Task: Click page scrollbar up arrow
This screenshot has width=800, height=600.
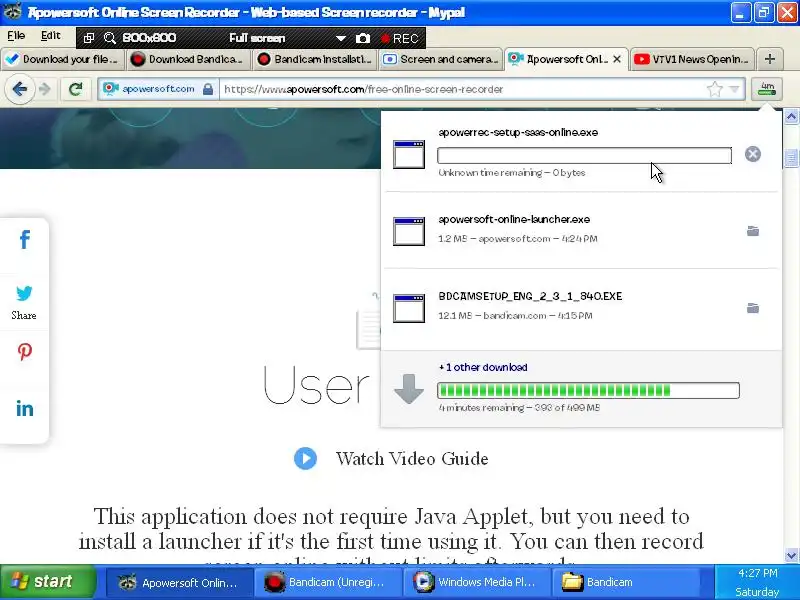Action: pyautogui.click(x=791, y=117)
